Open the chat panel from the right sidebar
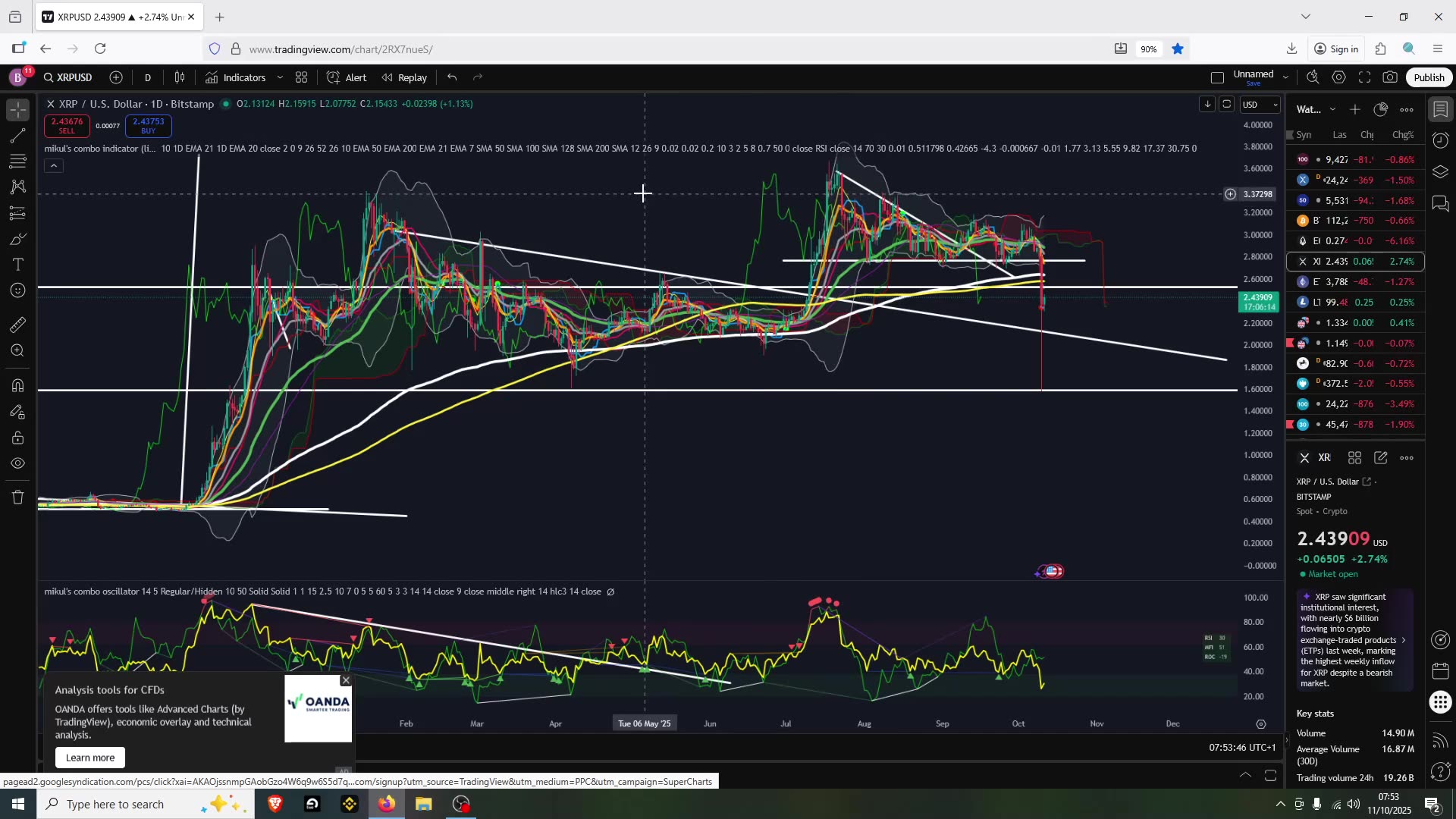 1440,203
